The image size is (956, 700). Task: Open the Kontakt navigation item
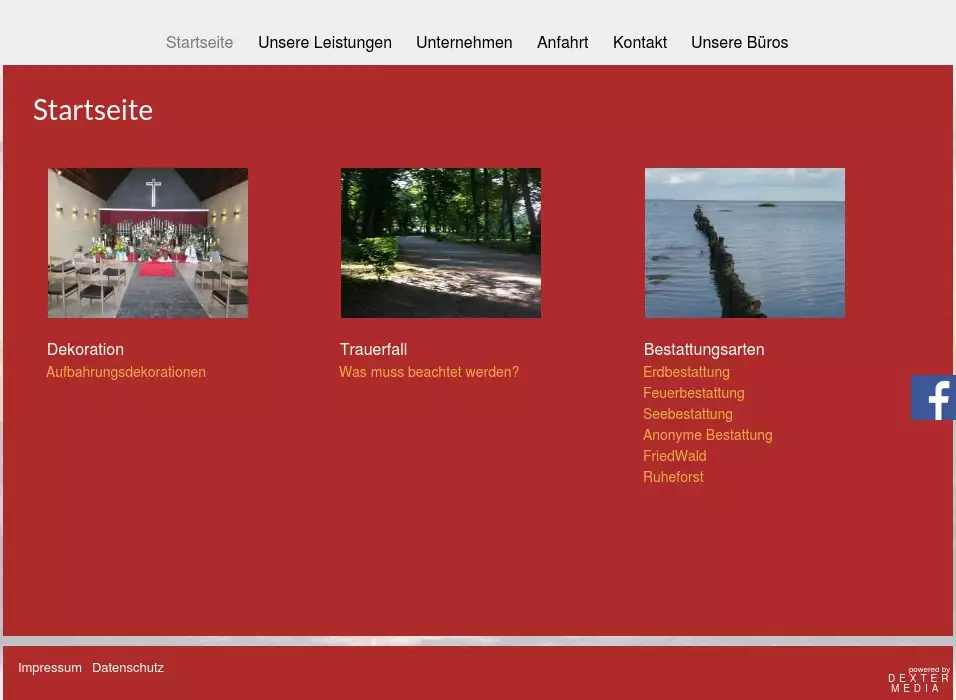coord(639,42)
